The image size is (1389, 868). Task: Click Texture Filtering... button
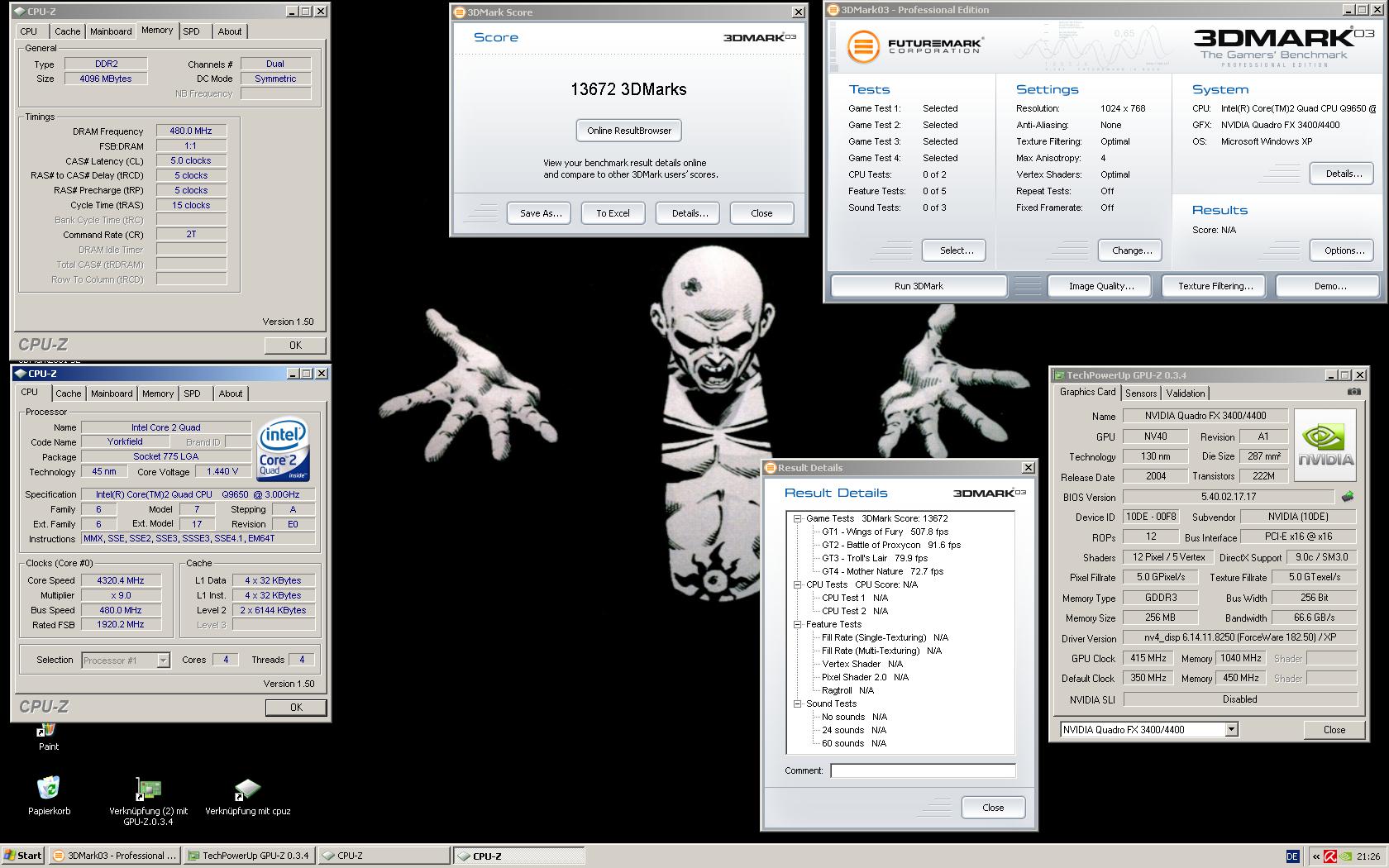1215,286
